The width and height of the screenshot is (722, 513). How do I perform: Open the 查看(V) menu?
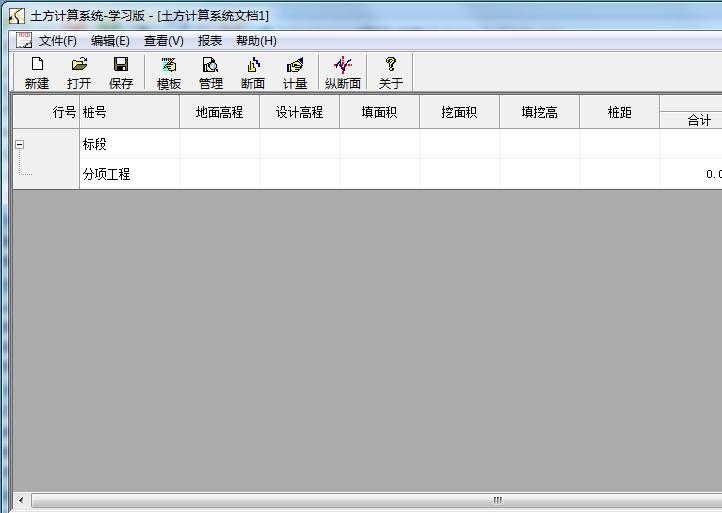point(163,41)
